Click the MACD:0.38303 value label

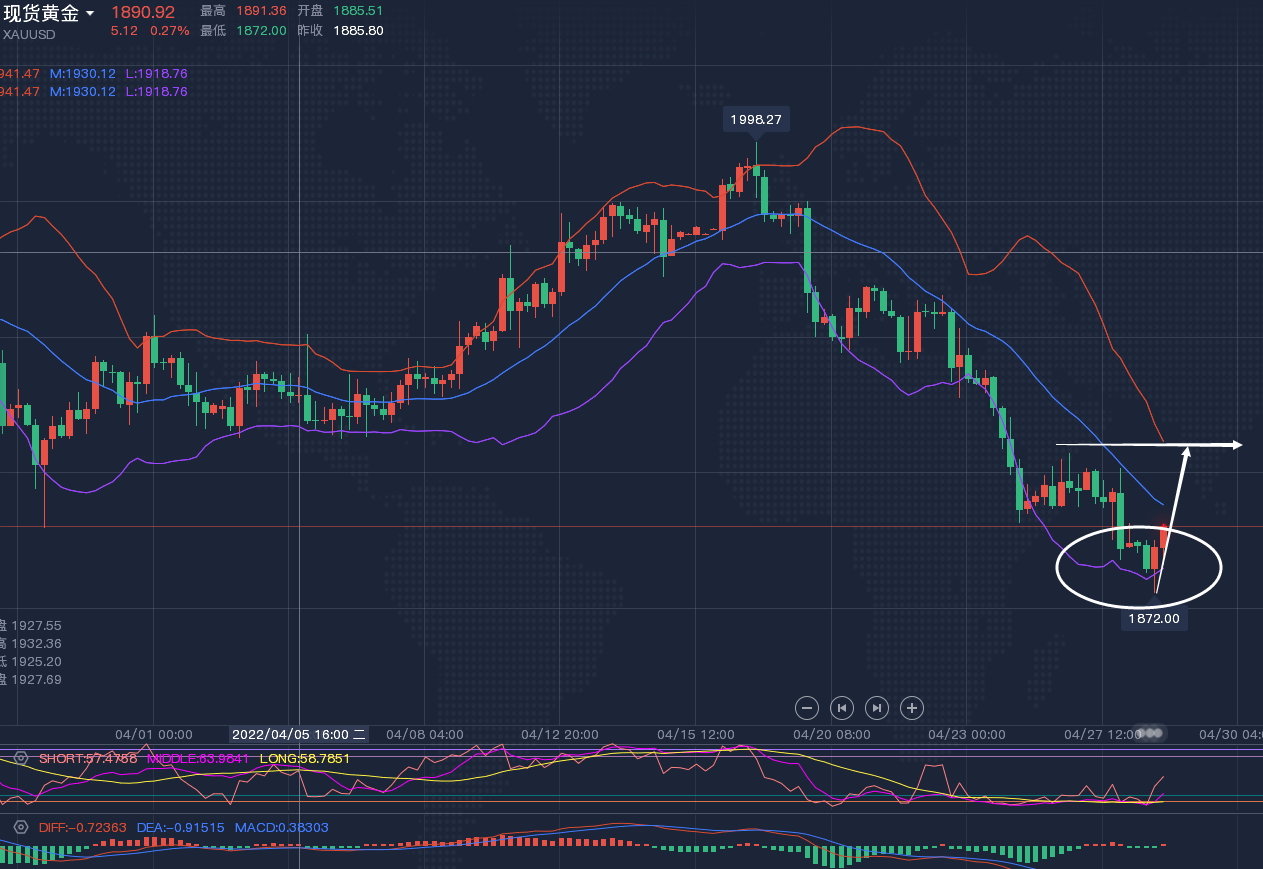[x=281, y=828]
